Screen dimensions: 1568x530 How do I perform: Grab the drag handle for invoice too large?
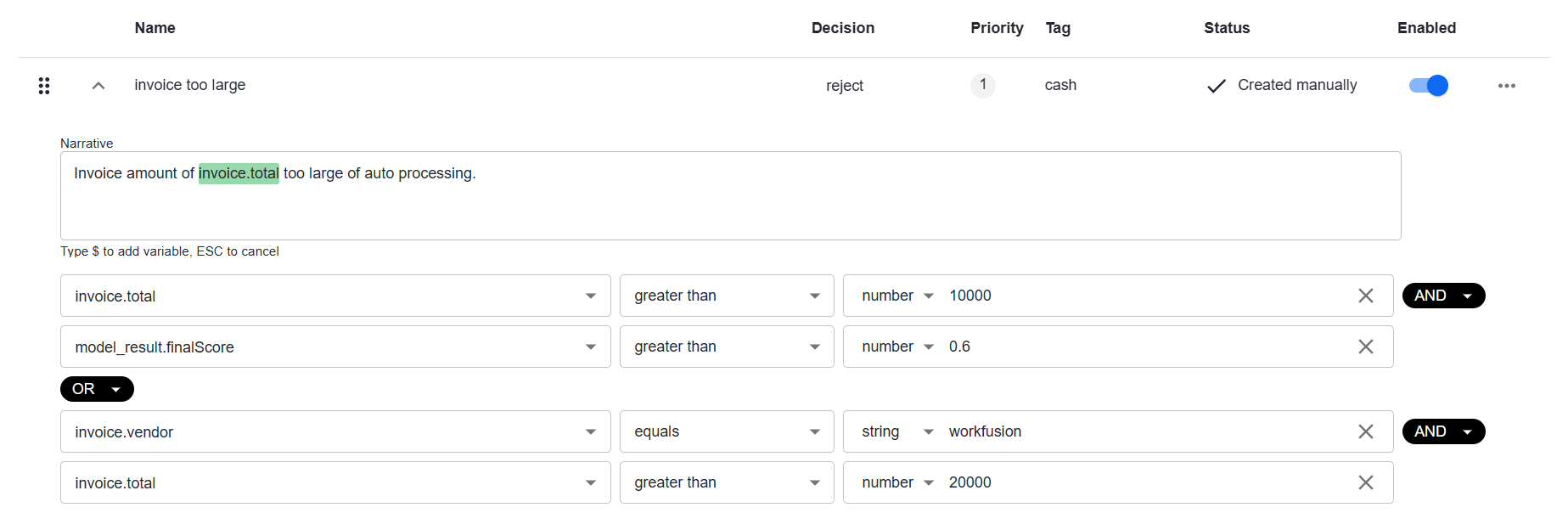(44, 86)
